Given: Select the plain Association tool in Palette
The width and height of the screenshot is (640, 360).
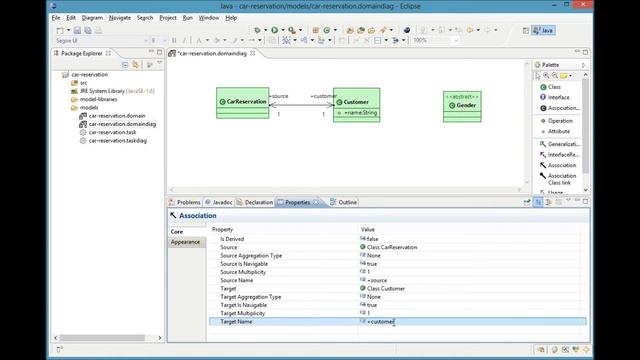Looking at the screenshot, I should (x=558, y=165).
